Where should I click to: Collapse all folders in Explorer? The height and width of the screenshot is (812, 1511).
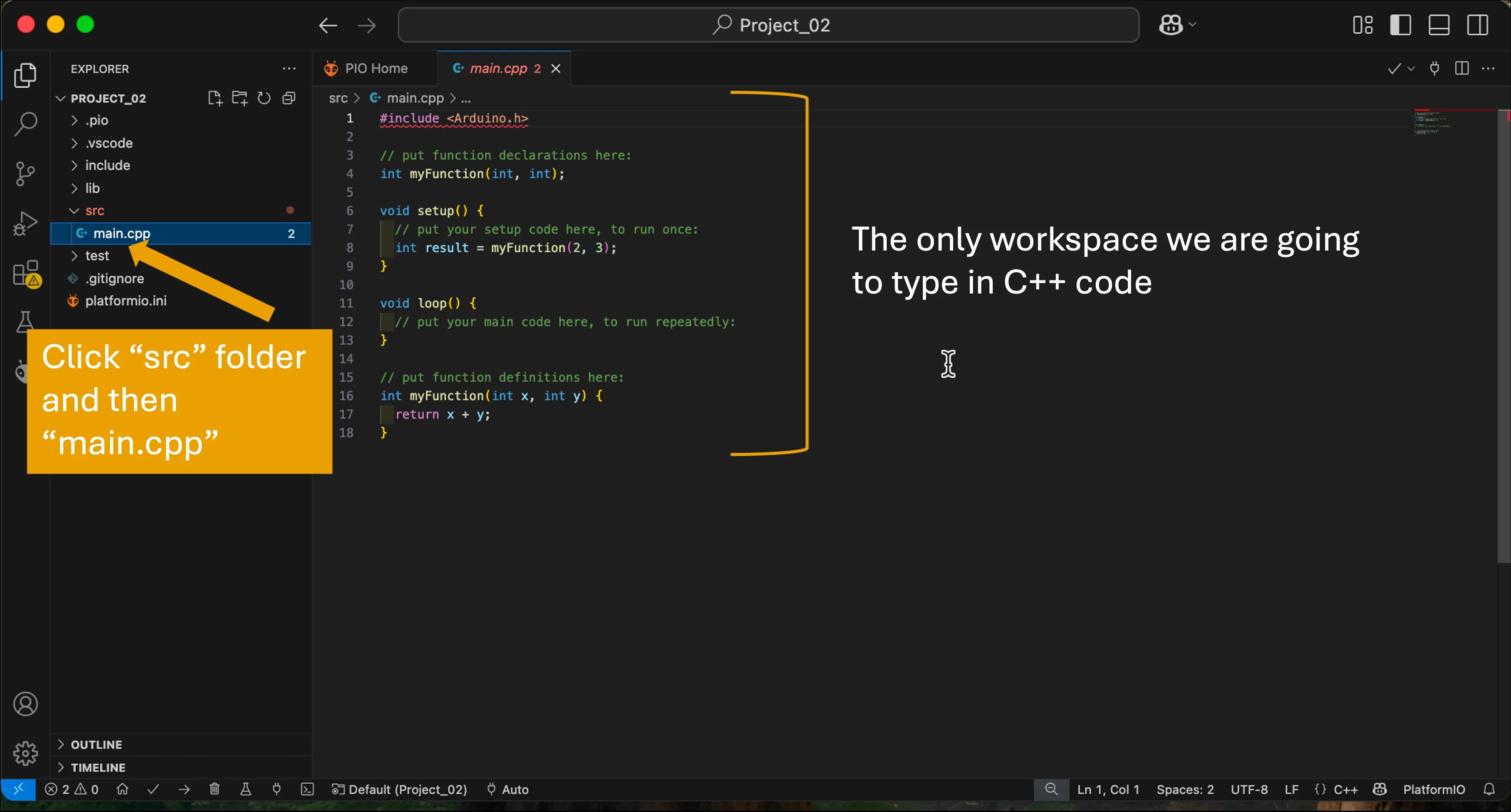click(288, 98)
